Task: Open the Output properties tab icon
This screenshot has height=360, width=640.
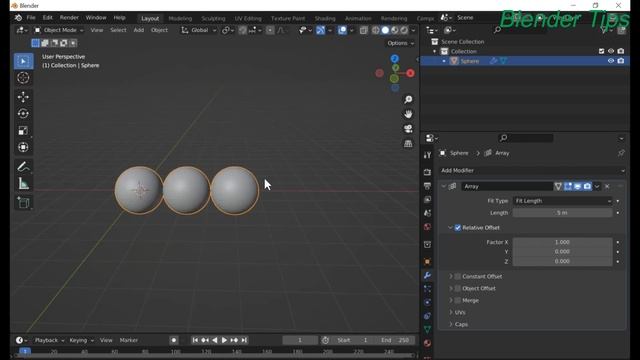Action: 427,186
